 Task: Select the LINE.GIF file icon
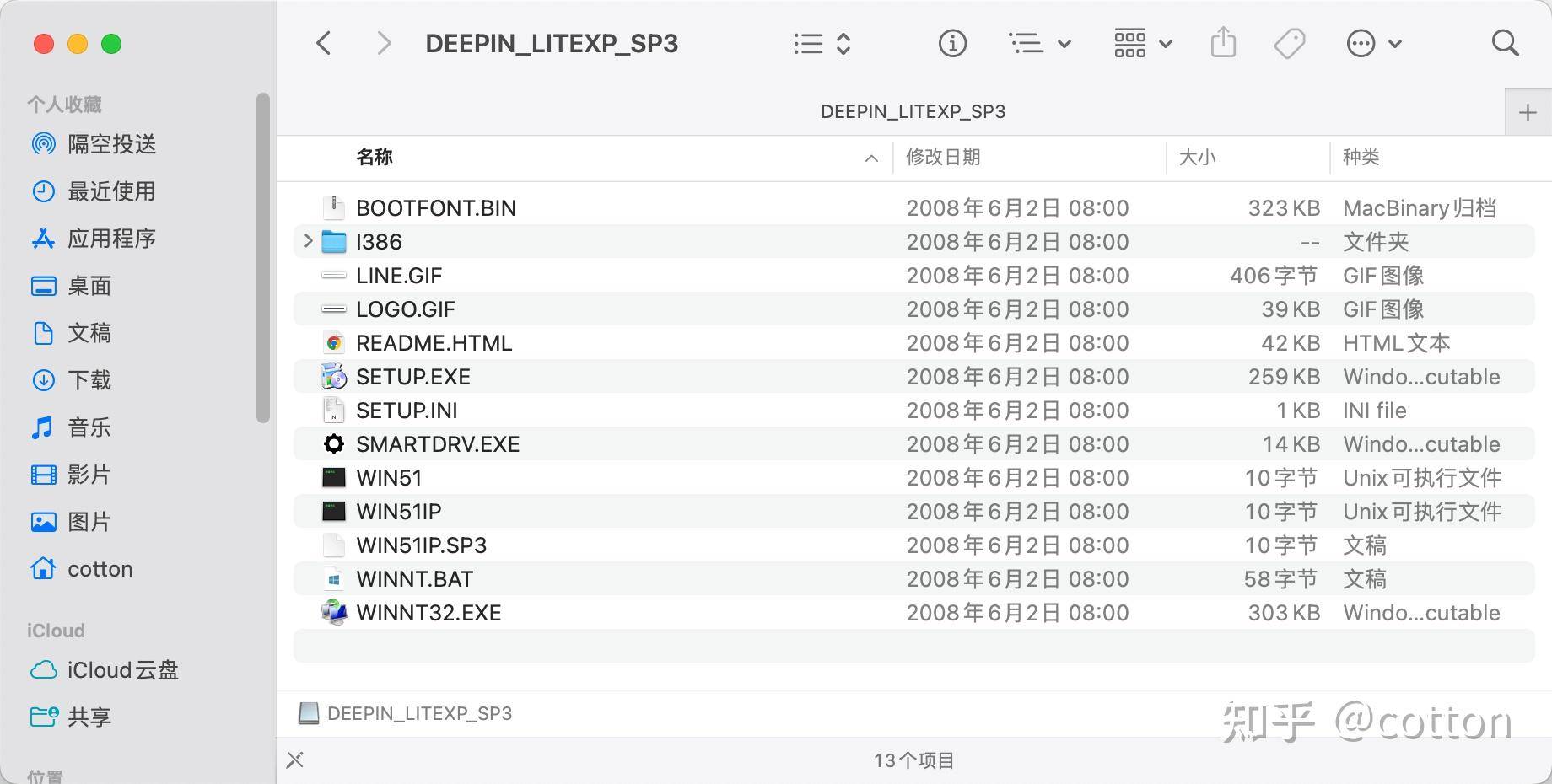click(x=334, y=275)
